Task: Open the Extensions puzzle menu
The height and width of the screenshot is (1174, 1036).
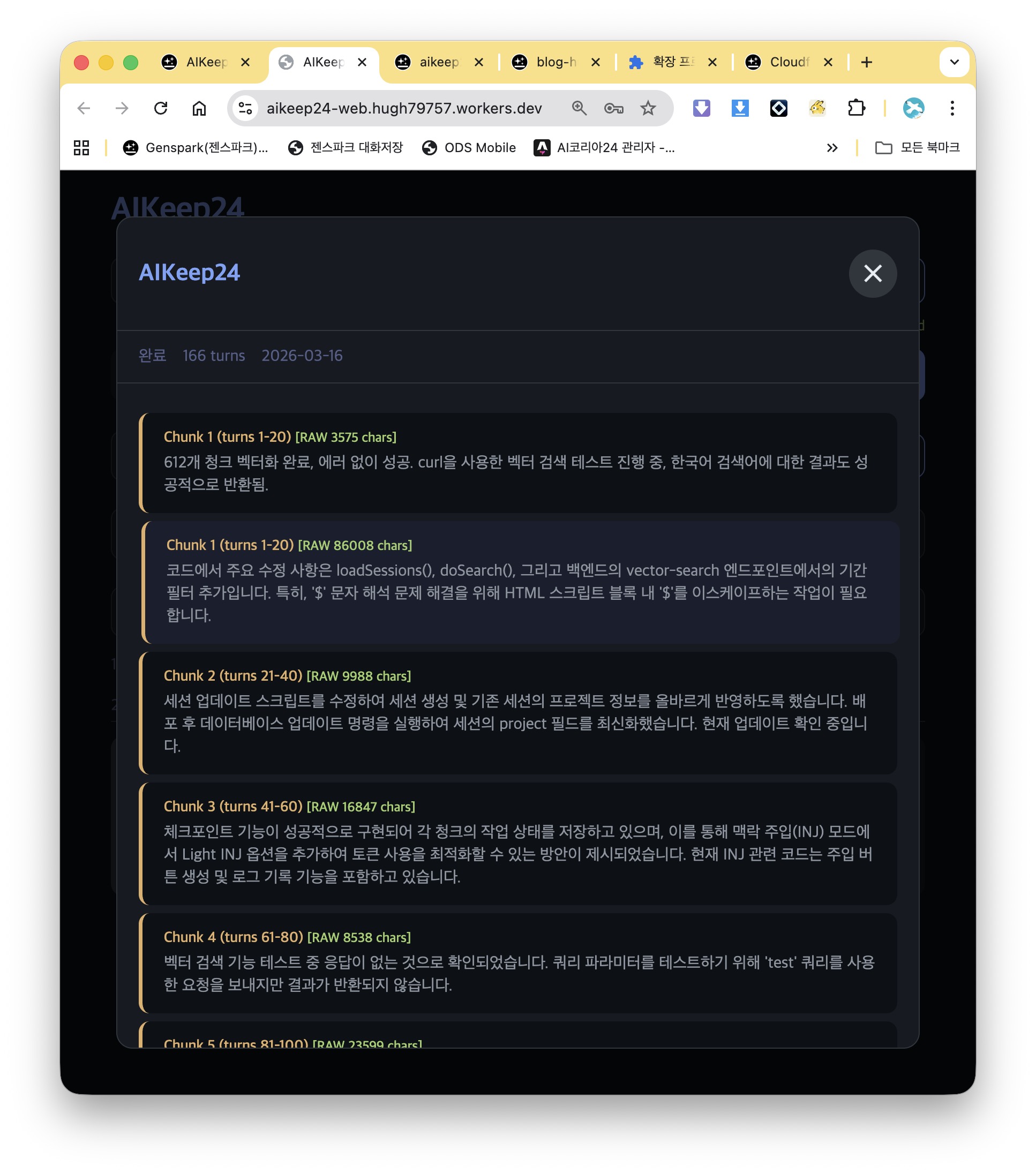Action: click(x=855, y=108)
